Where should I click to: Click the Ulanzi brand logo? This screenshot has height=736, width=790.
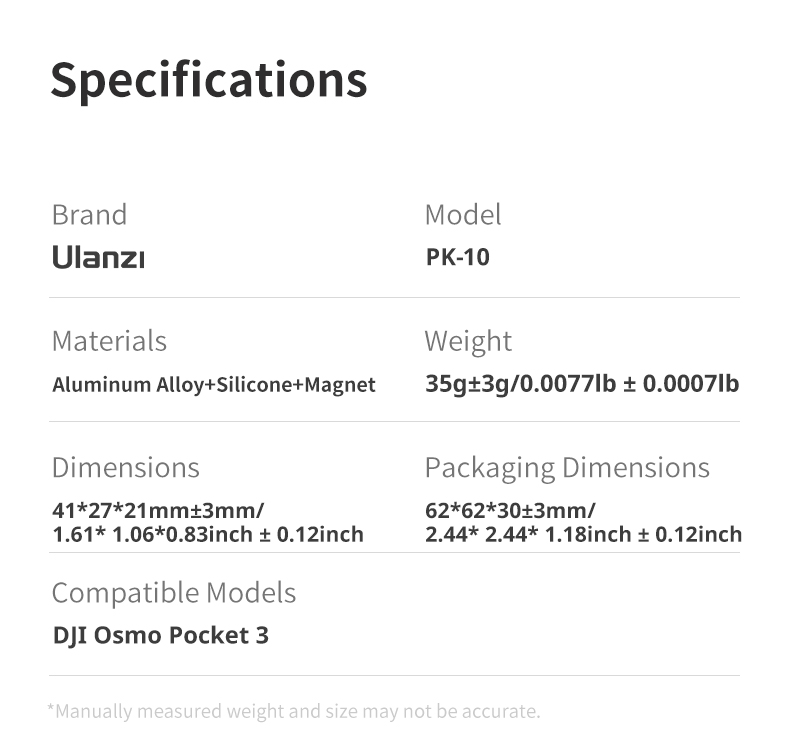(x=98, y=258)
